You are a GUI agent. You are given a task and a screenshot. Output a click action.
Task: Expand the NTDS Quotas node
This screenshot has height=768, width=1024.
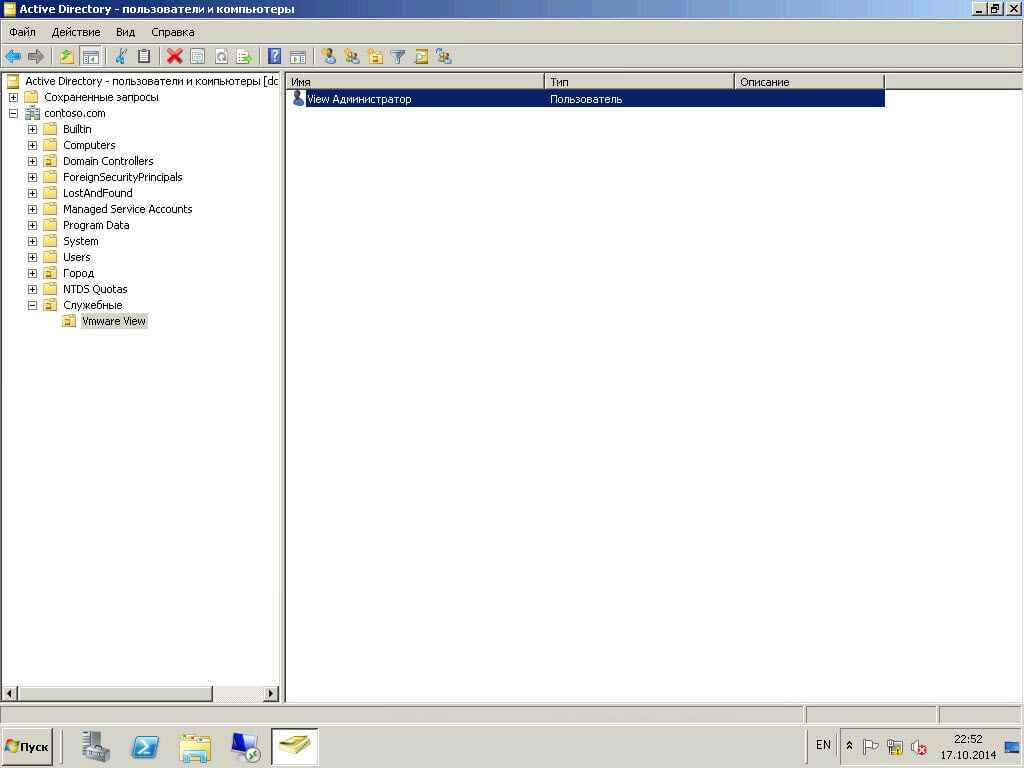click(x=32, y=289)
